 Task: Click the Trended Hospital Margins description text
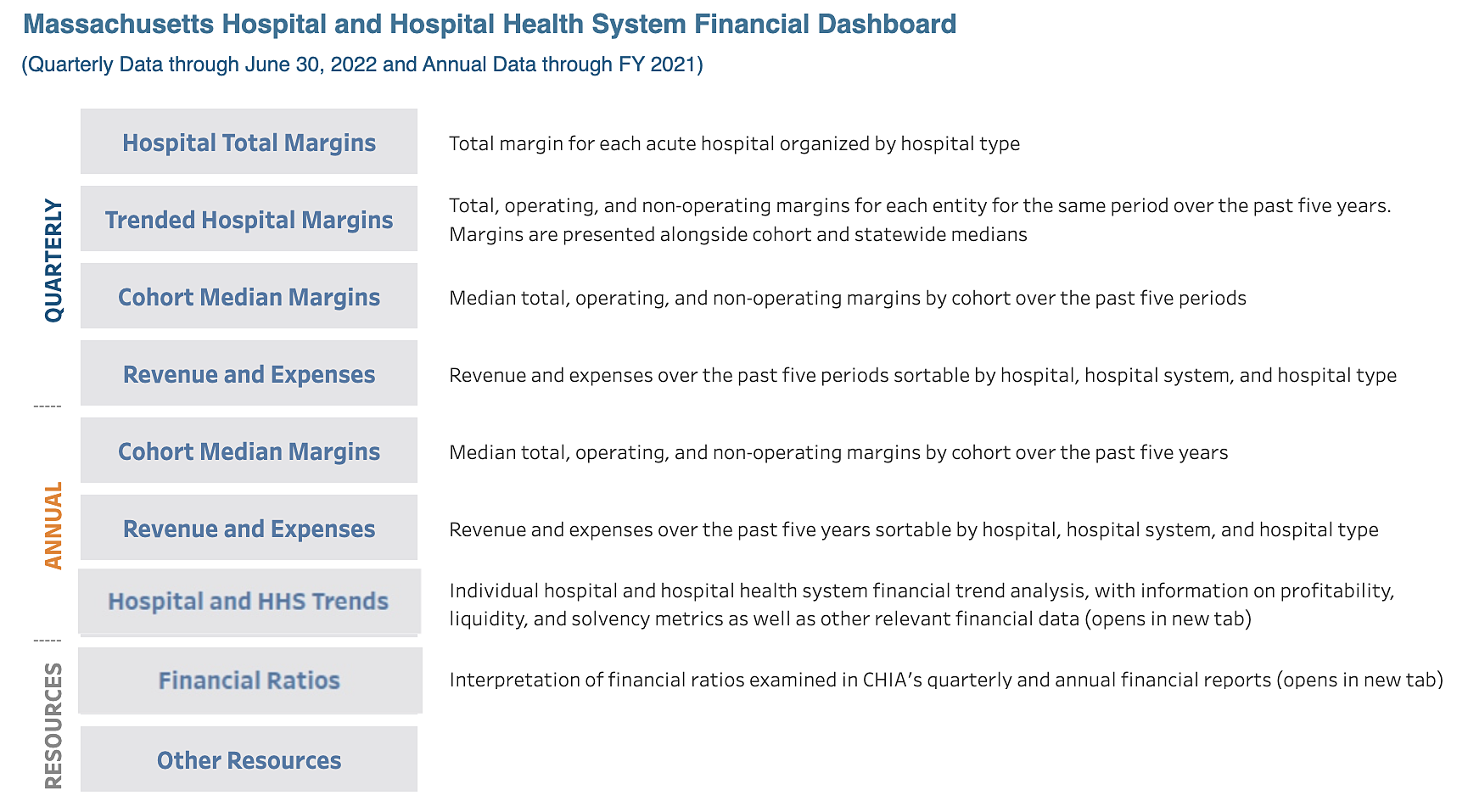pyautogui.click(x=920, y=219)
